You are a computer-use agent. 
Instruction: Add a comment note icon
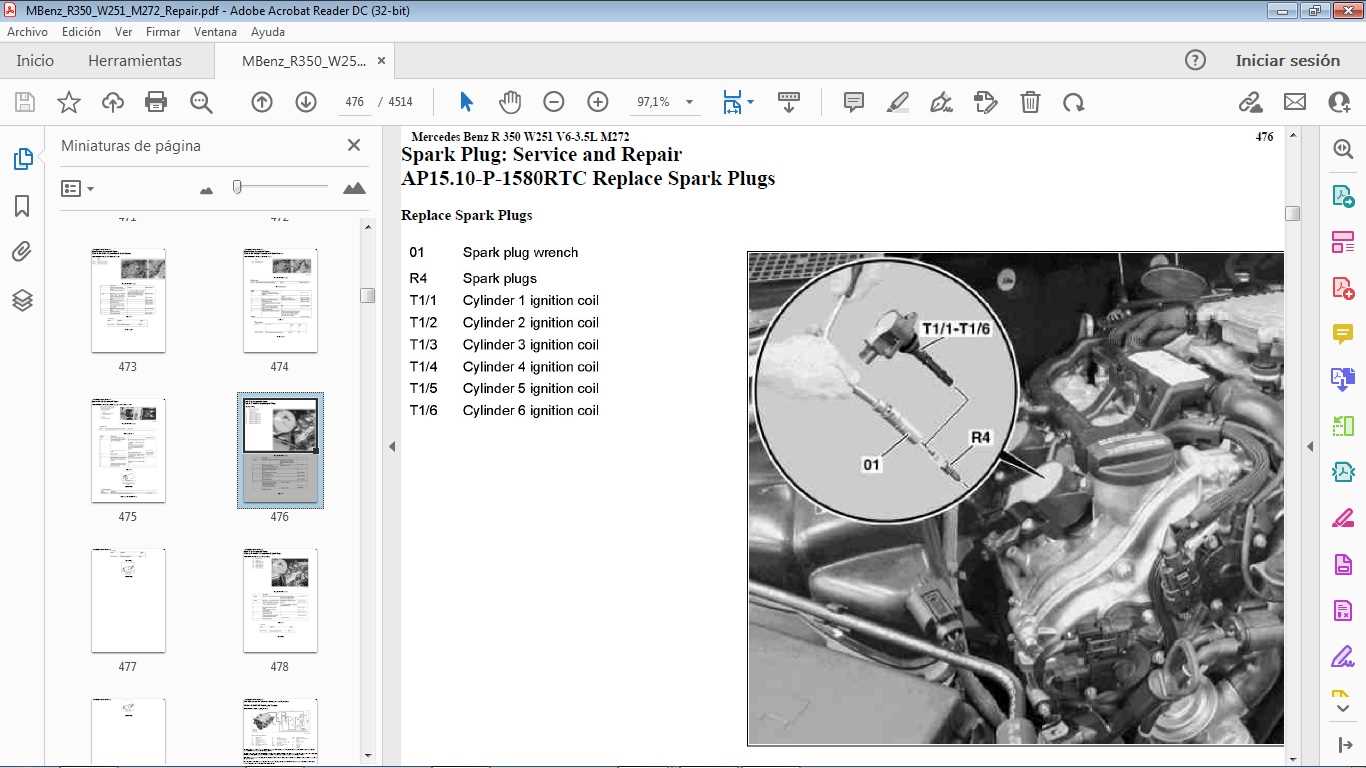click(854, 102)
